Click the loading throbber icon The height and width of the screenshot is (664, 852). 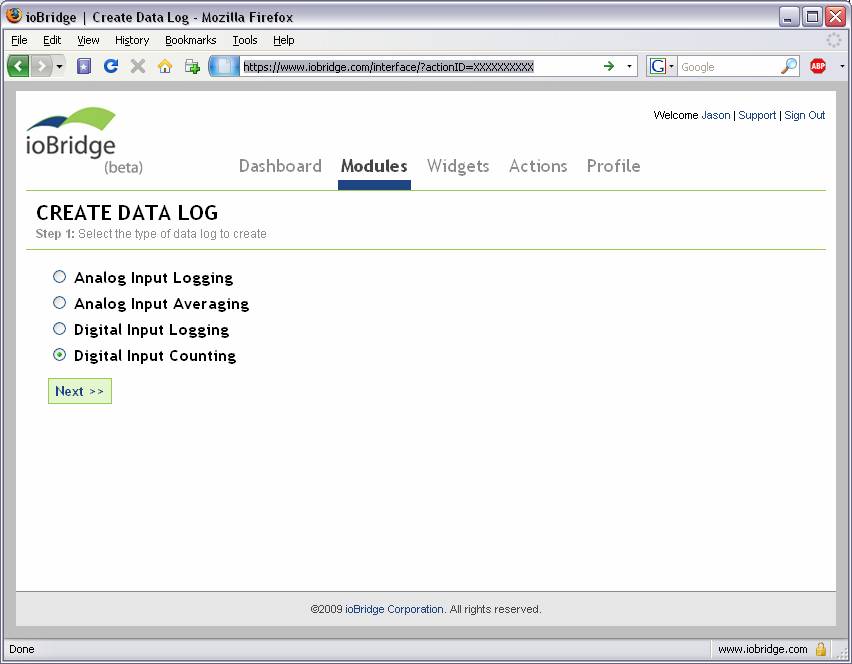coord(834,40)
